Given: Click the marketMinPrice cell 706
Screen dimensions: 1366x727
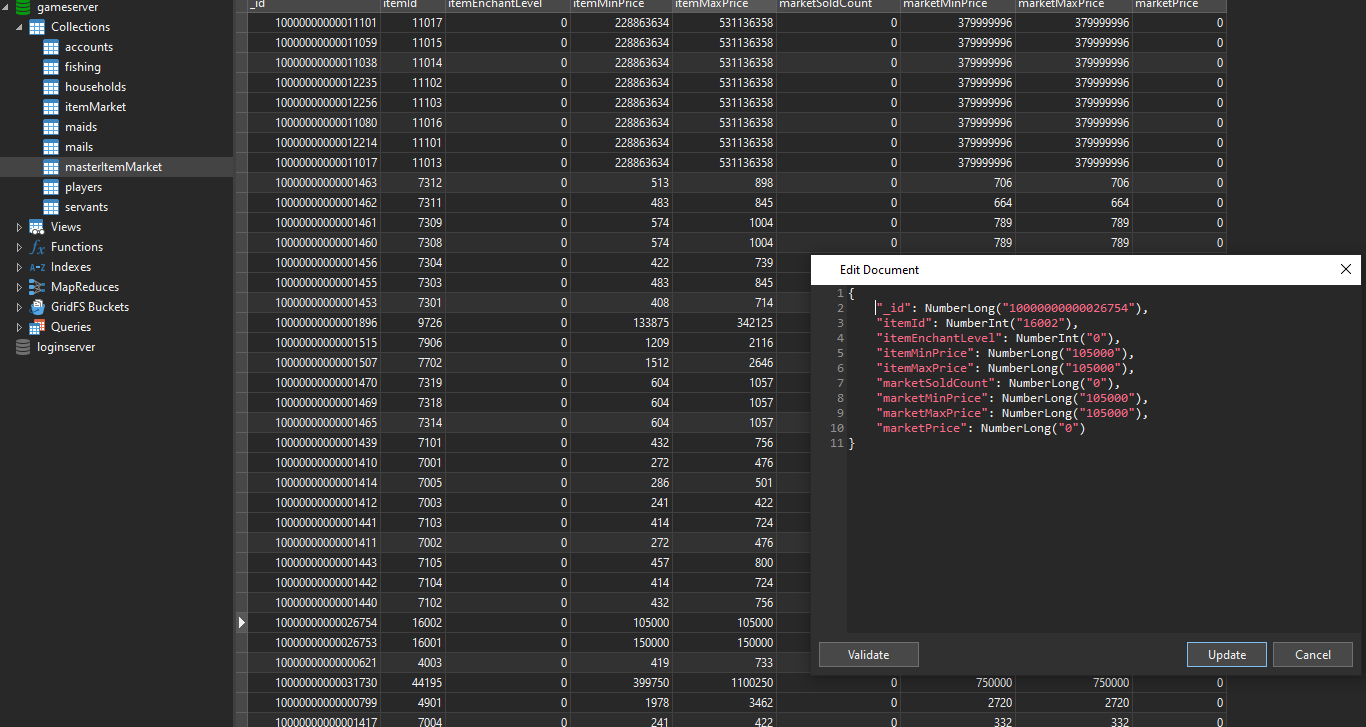Looking at the screenshot, I should (958, 183).
